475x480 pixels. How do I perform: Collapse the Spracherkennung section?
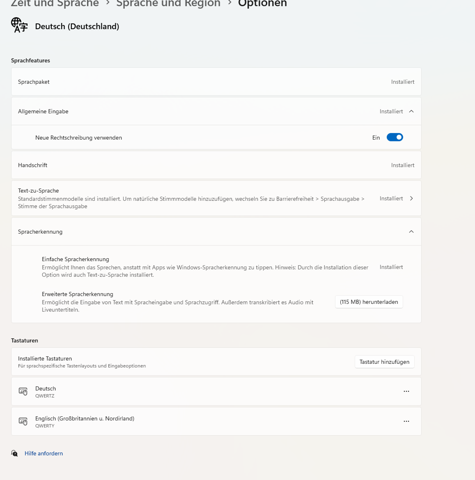click(411, 232)
